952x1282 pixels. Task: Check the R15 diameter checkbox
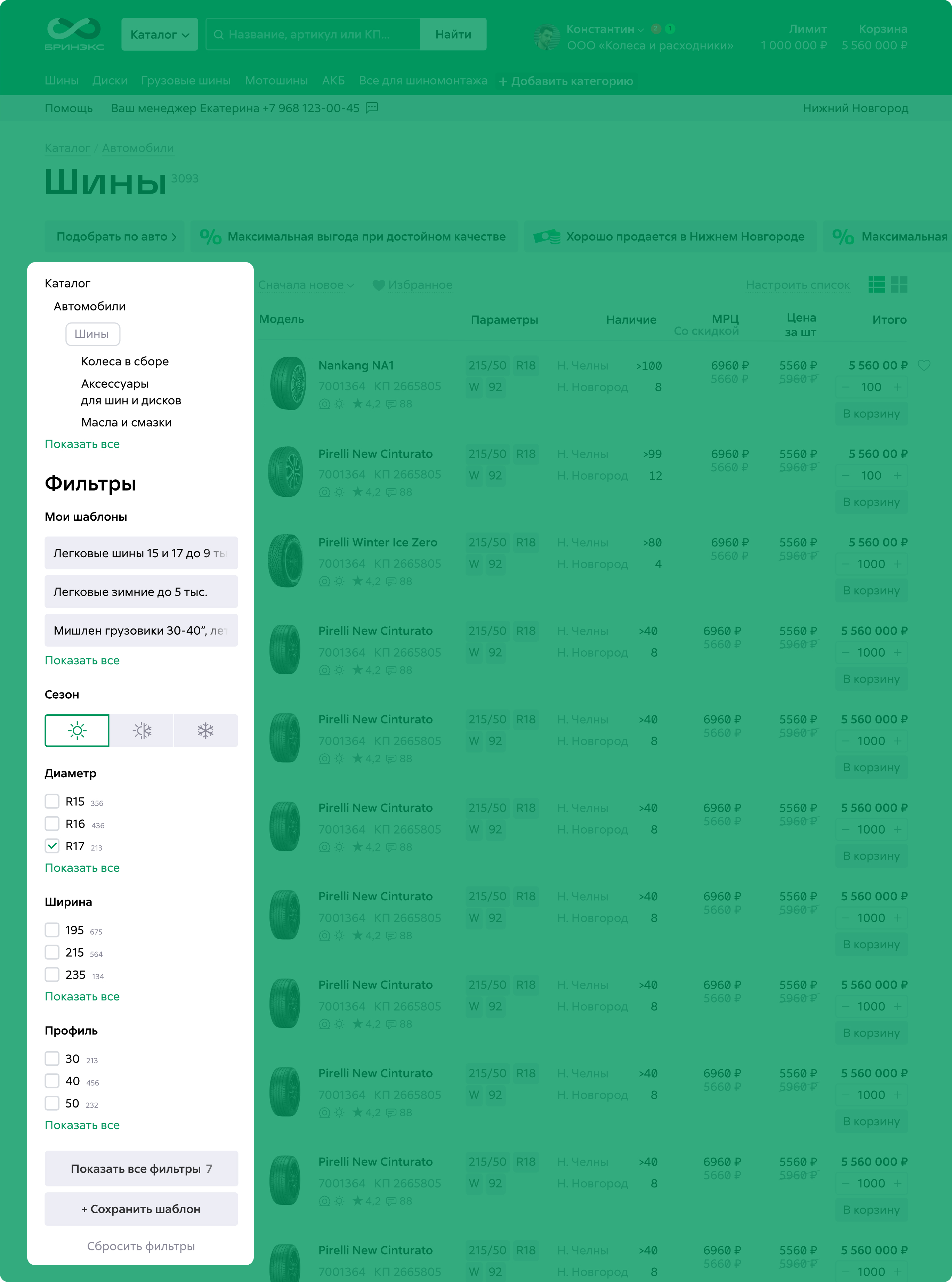click(x=52, y=802)
